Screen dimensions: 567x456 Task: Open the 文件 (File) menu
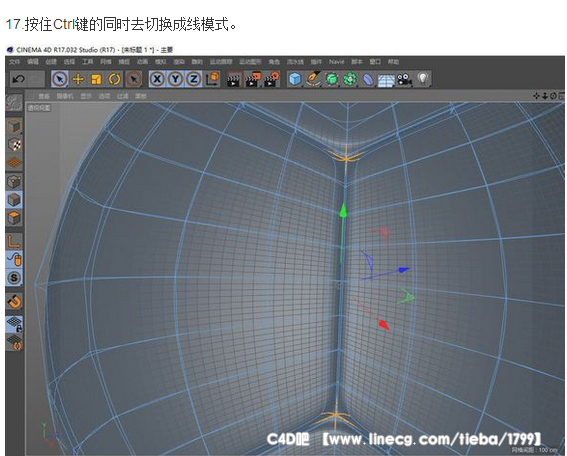(14, 62)
